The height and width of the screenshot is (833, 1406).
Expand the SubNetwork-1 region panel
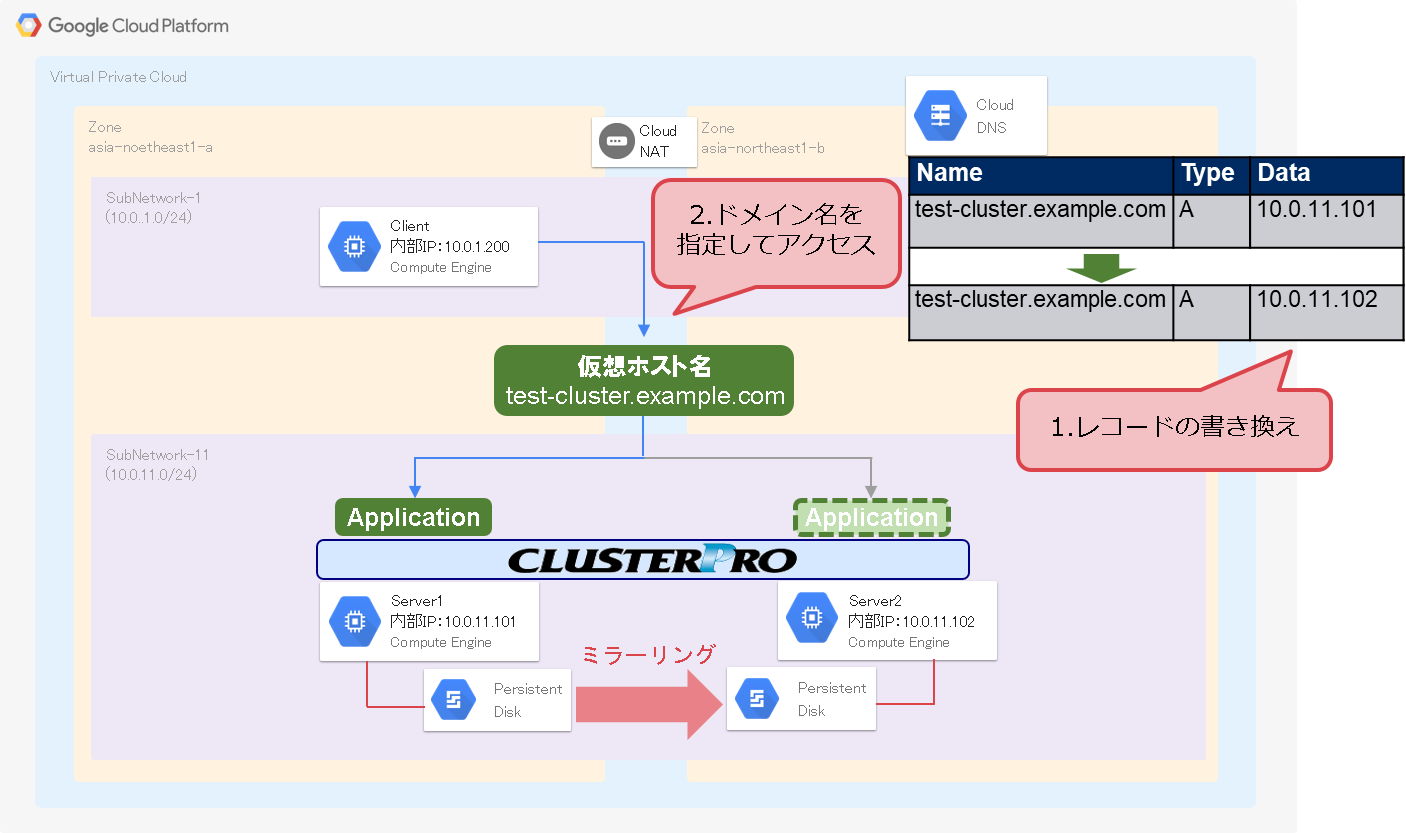[152, 207]
